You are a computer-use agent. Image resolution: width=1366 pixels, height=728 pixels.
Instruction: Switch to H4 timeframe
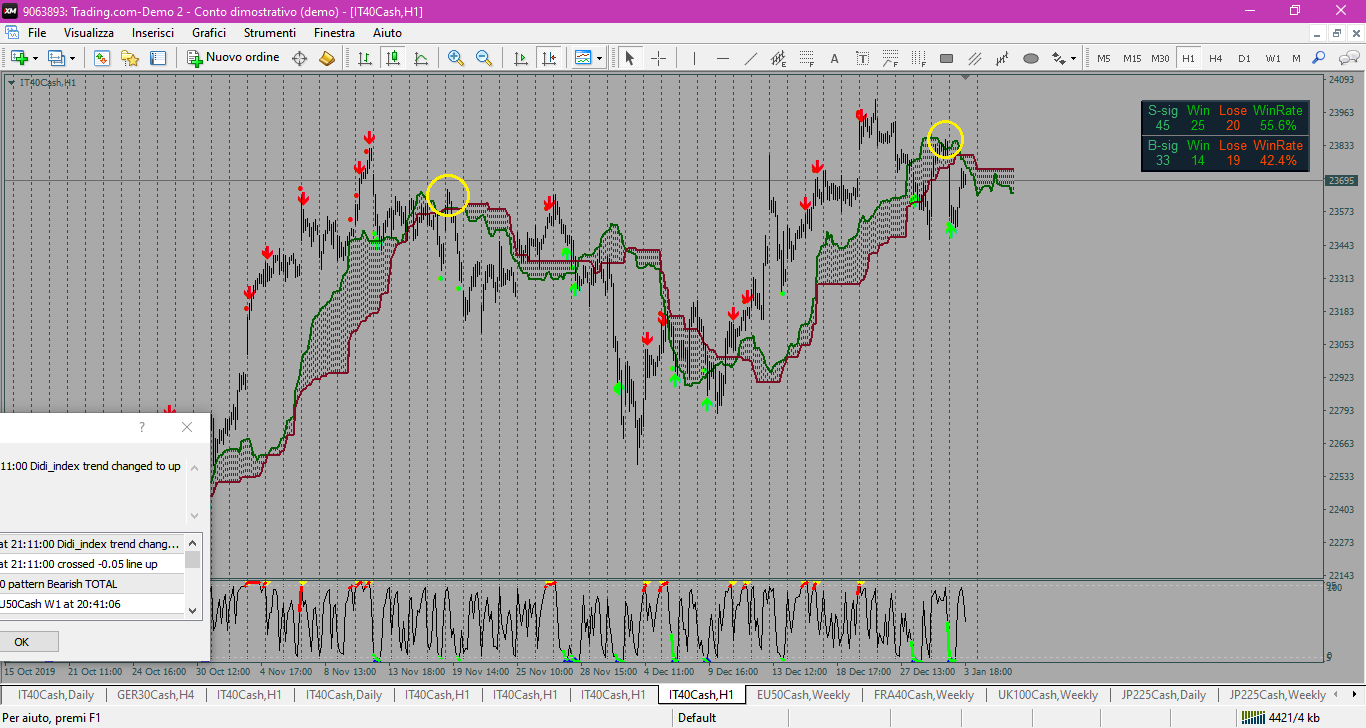click(1216, 58)
